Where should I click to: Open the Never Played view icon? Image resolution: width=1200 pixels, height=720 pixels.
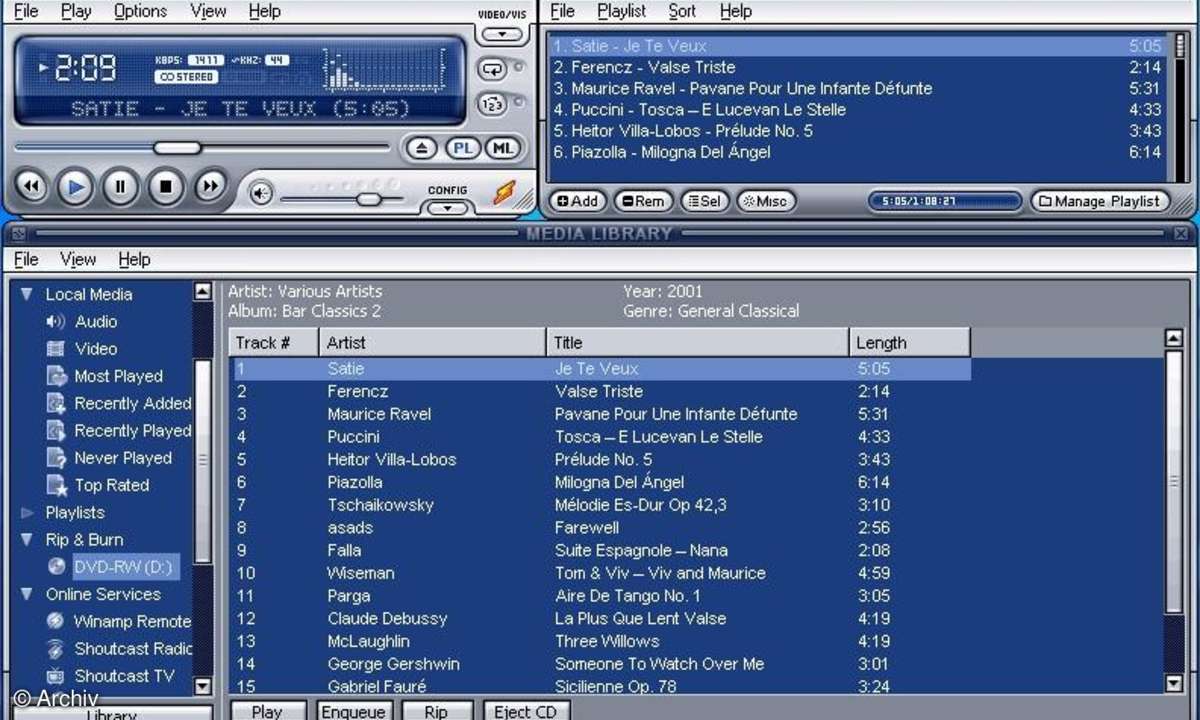[56, 458]
